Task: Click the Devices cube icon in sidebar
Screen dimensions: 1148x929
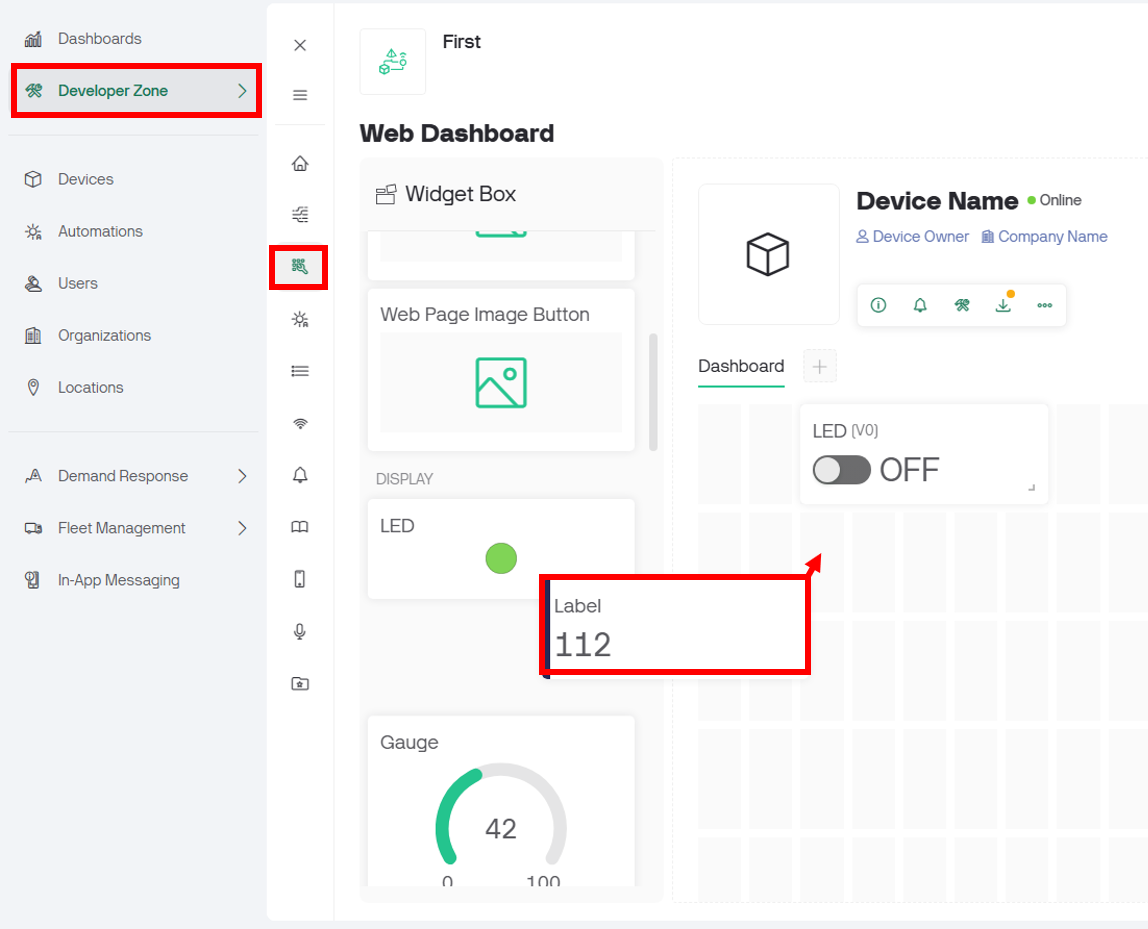Action: tap(33, 179)
